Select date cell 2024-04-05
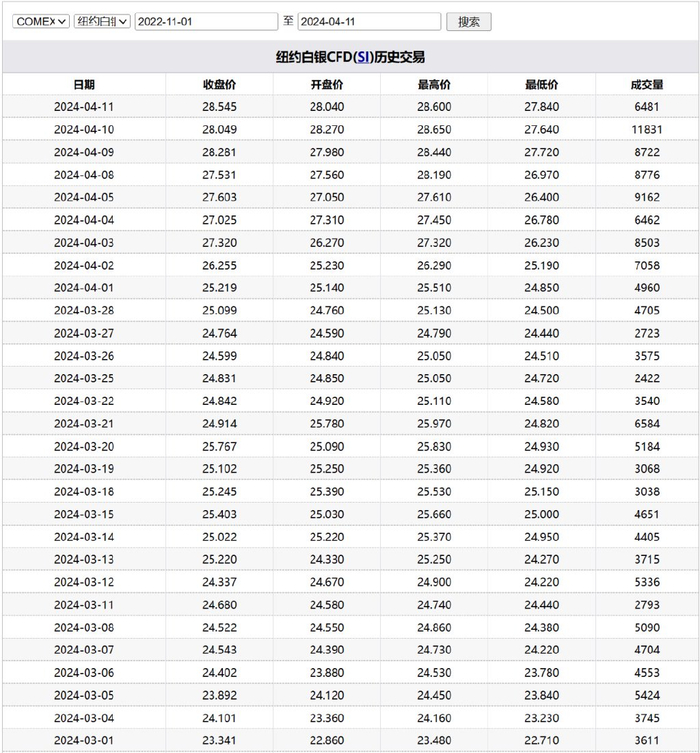This screenshot has height=753, width=700. click(x=84, y=197)
